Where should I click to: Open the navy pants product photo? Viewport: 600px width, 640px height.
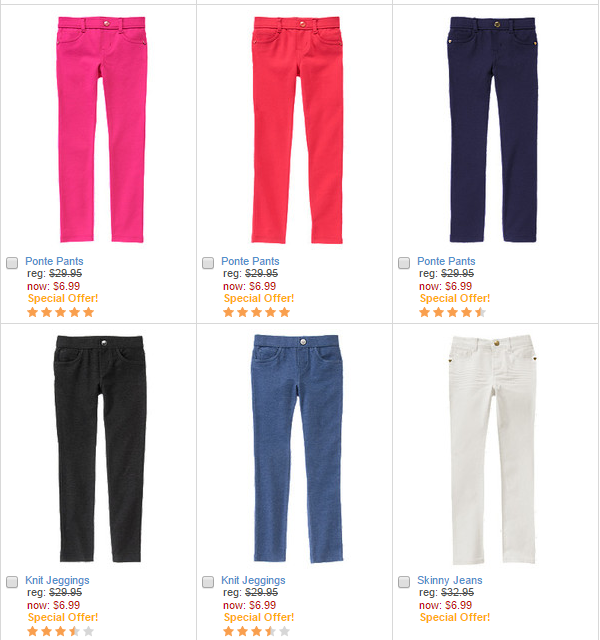click(493, 129)
